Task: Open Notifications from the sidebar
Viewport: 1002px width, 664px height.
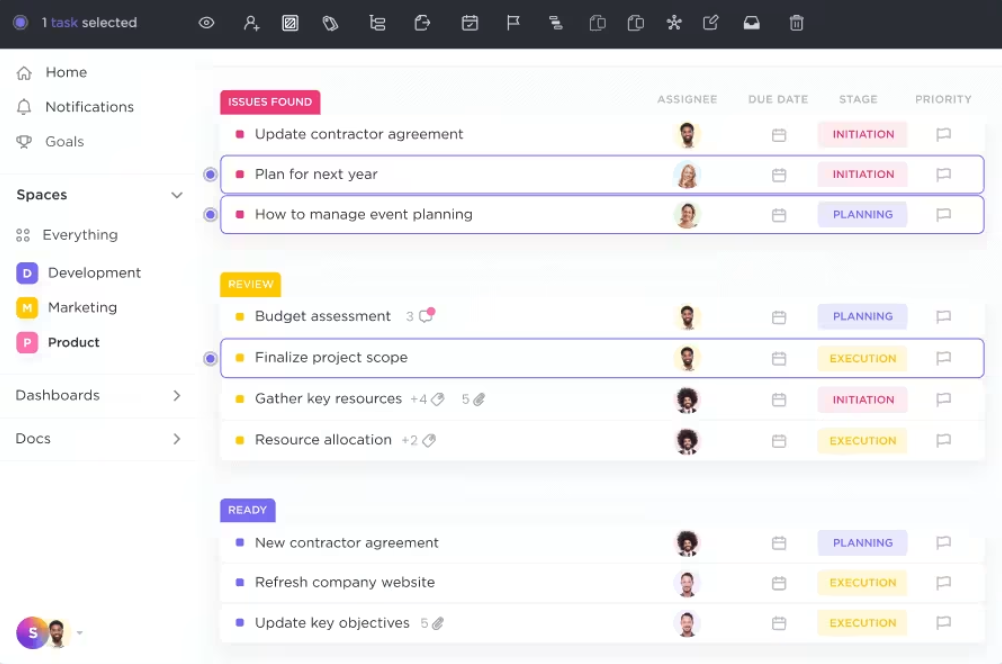Action: [x=88, y=107]
